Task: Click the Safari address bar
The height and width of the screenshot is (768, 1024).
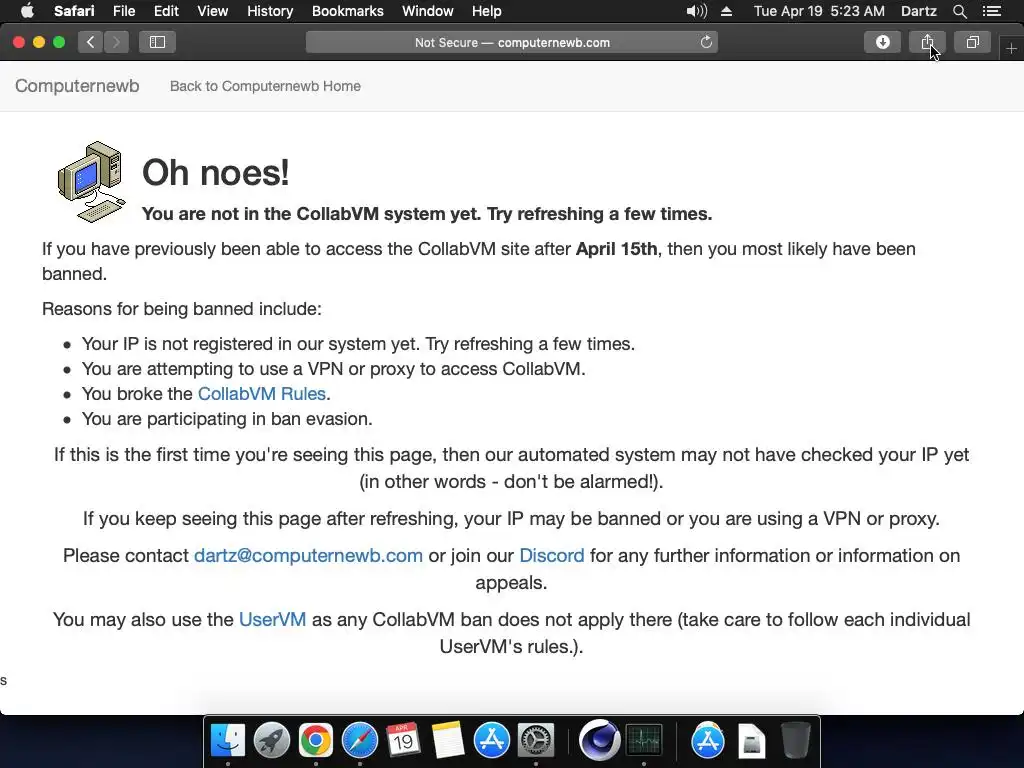Action: 512,42
